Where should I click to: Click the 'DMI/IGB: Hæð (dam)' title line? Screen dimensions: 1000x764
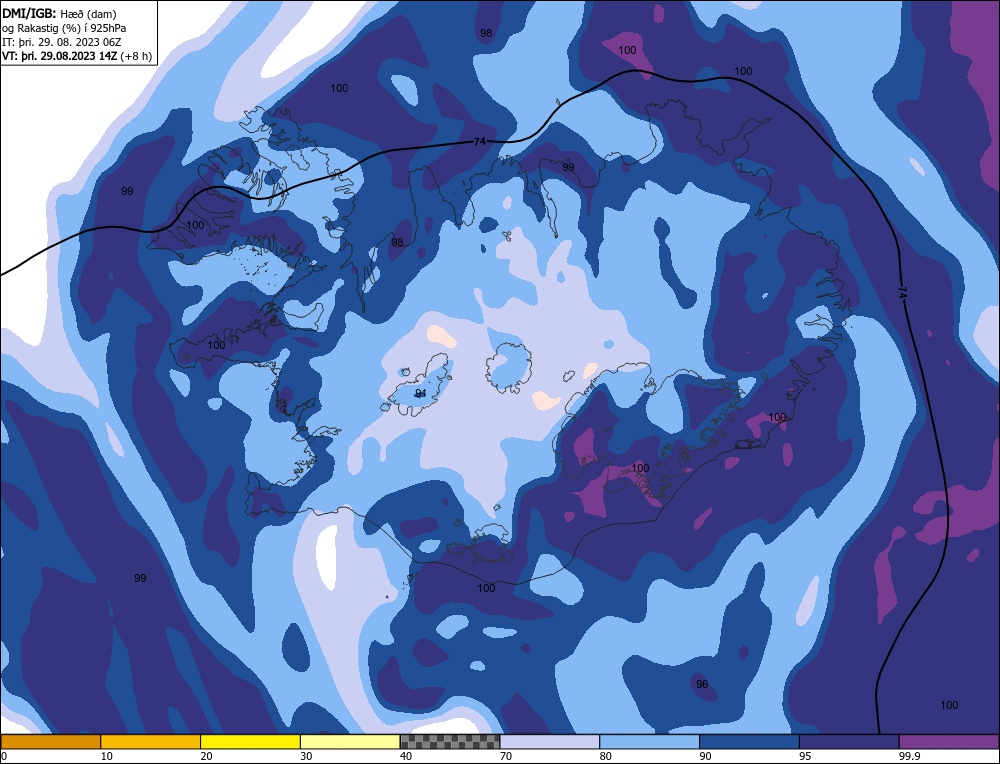(59, 13)
